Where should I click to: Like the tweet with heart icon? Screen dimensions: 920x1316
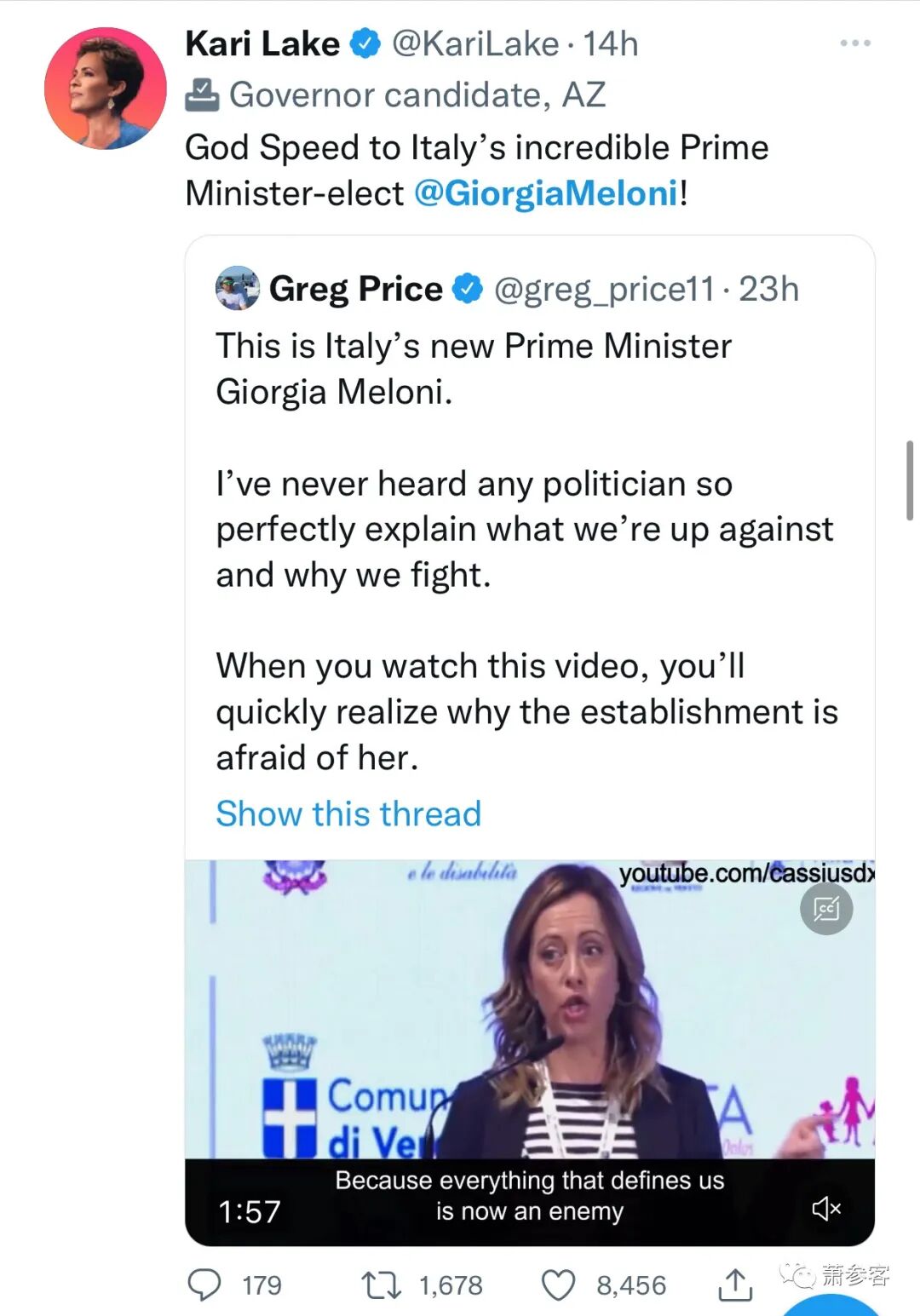[559, 1284]
